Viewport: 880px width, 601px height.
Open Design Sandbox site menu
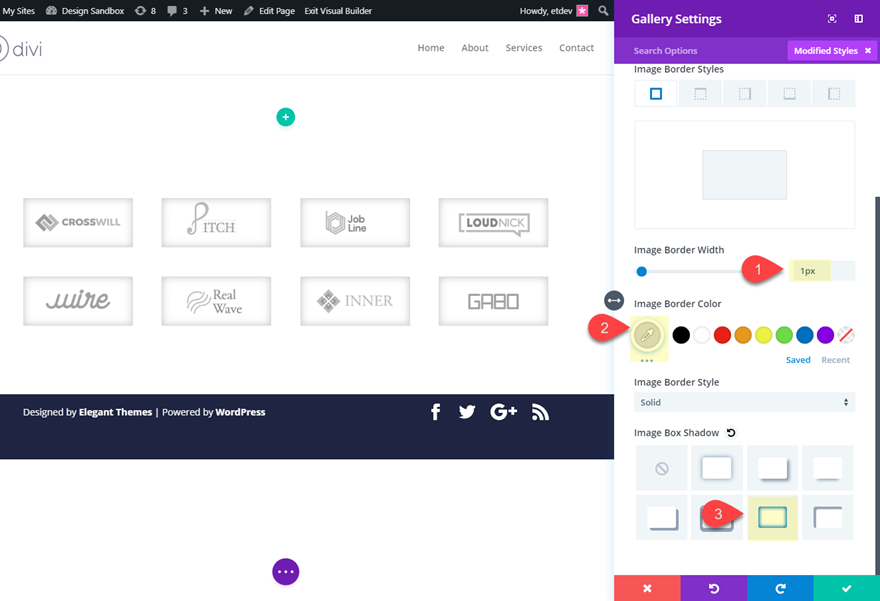[x=85, y=11]
